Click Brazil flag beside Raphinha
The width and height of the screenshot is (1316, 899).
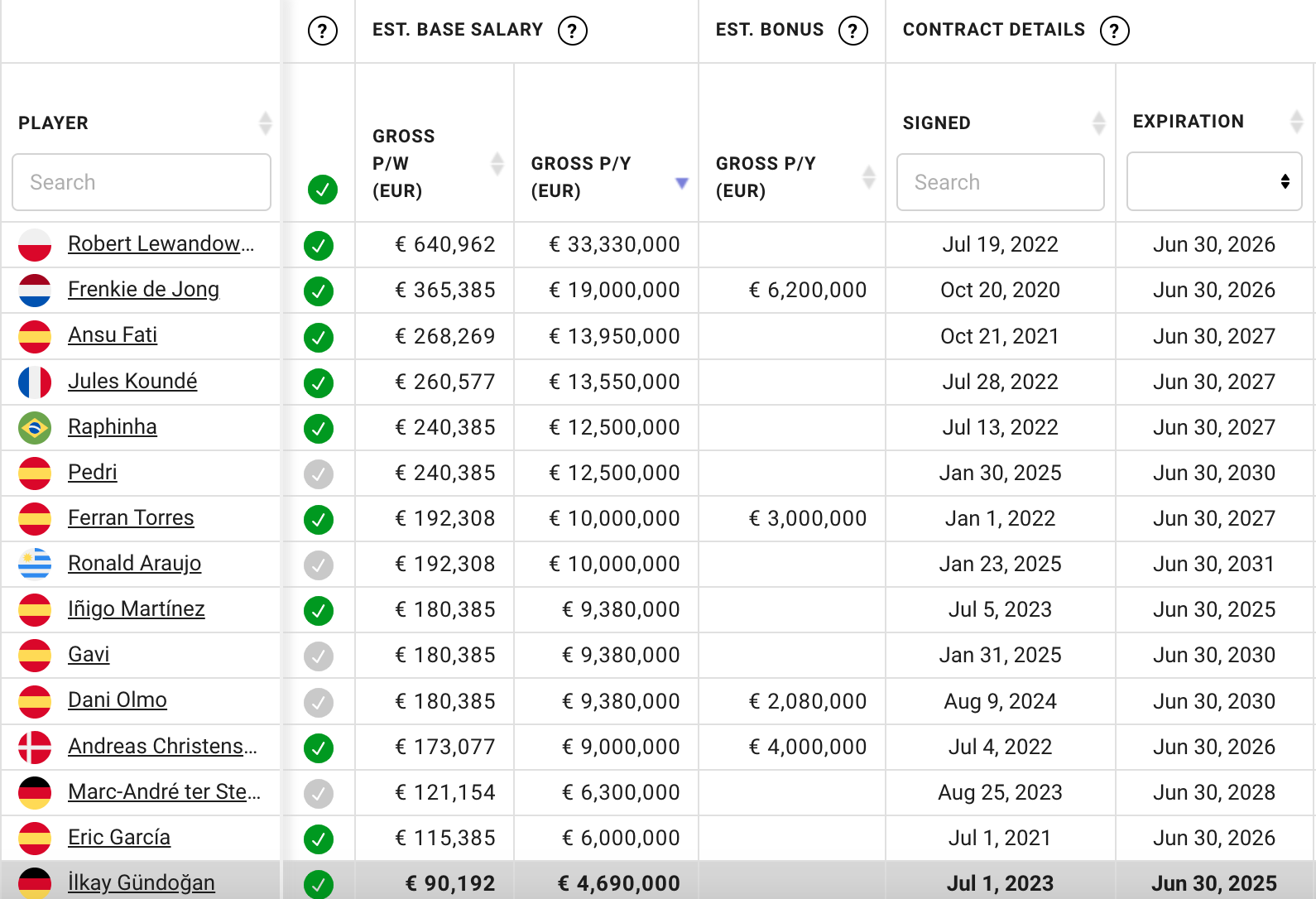click(35, 428)
